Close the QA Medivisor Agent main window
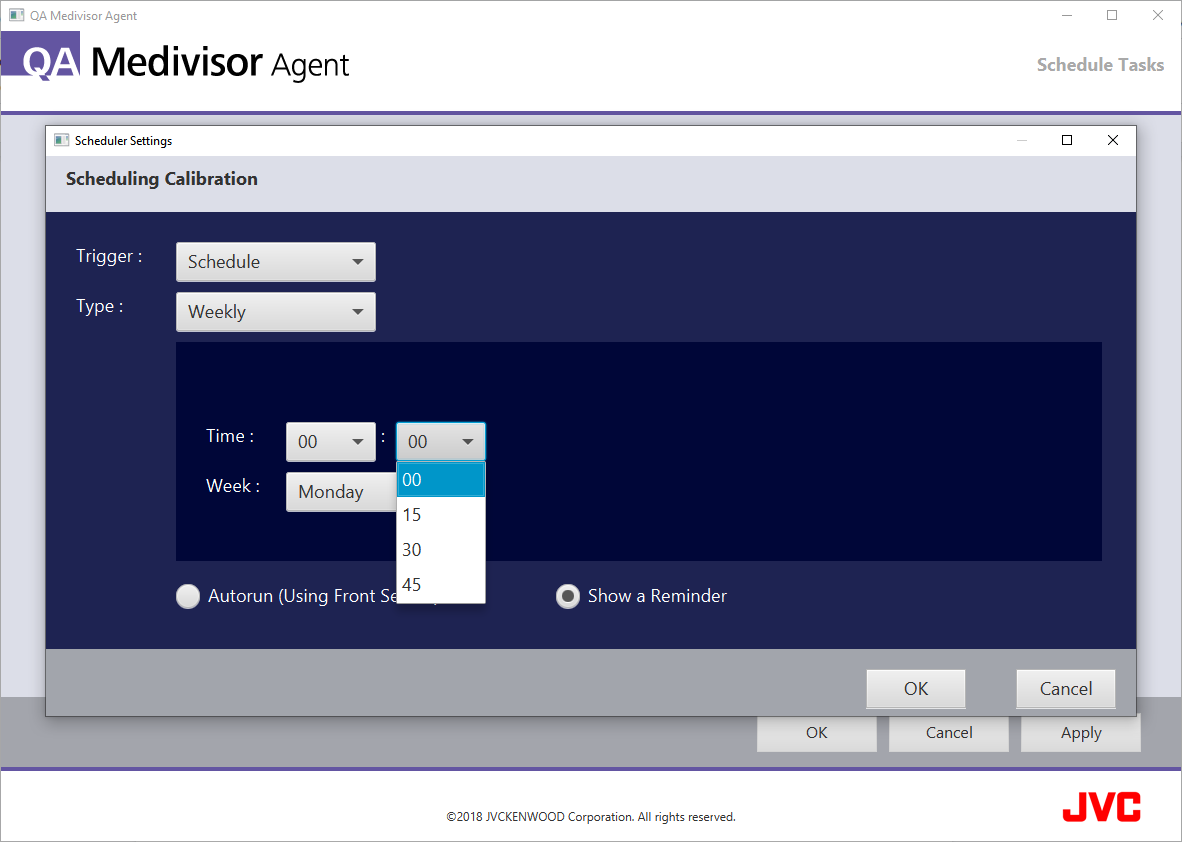Viewport: 1182px width, 842px height. [1158, 15]
